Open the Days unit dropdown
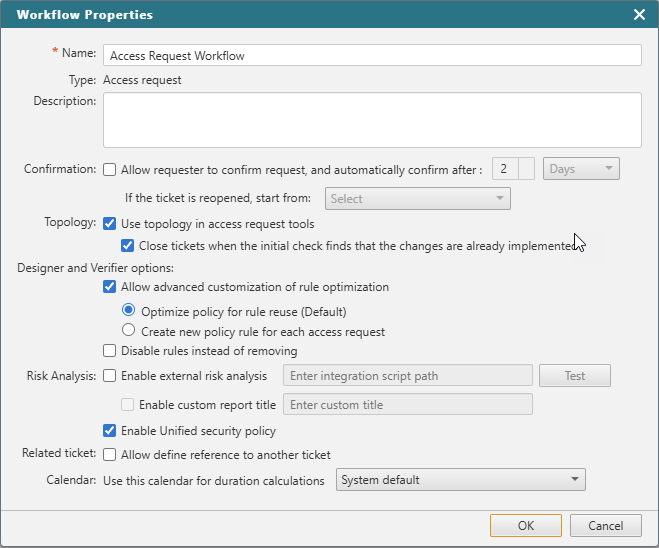 pyautogui.click(x=581, y=169)
